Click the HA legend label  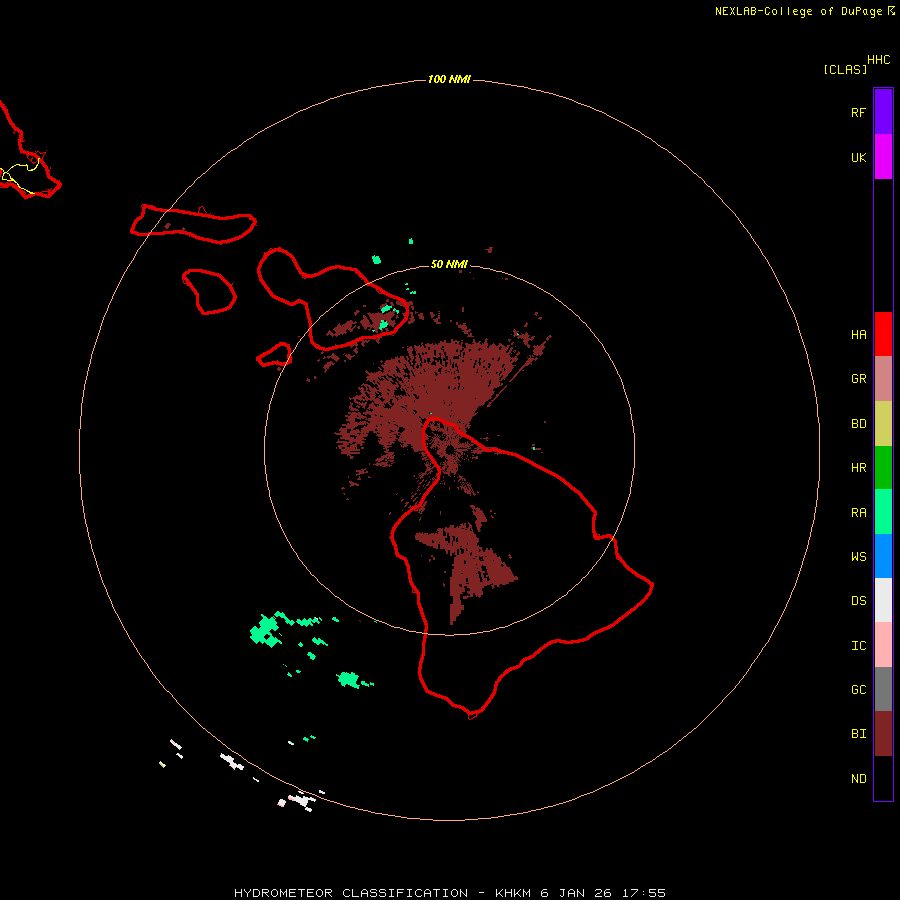tap(858, 335)
